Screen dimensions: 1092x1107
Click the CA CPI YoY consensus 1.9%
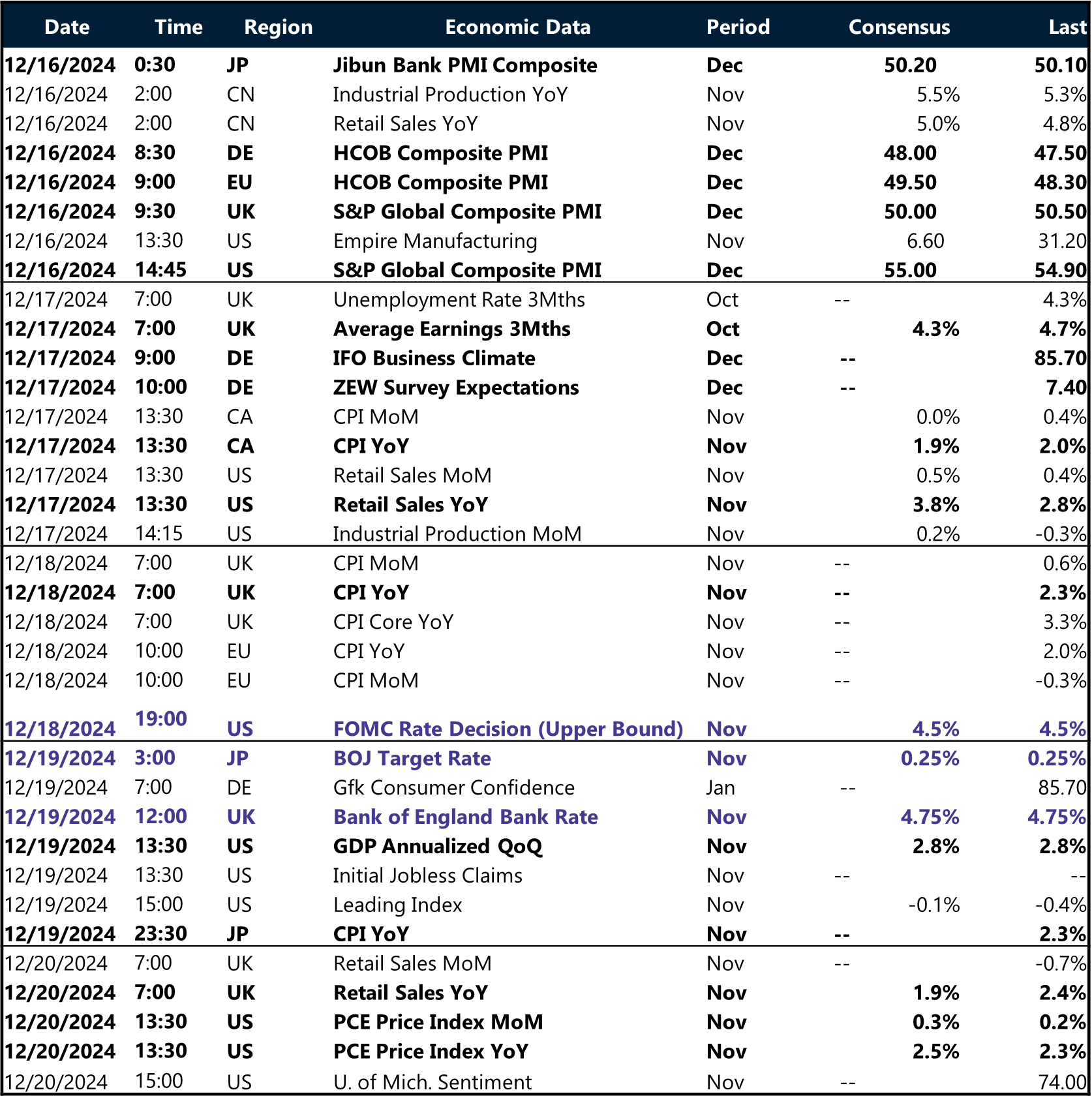(x=935, y=446)
